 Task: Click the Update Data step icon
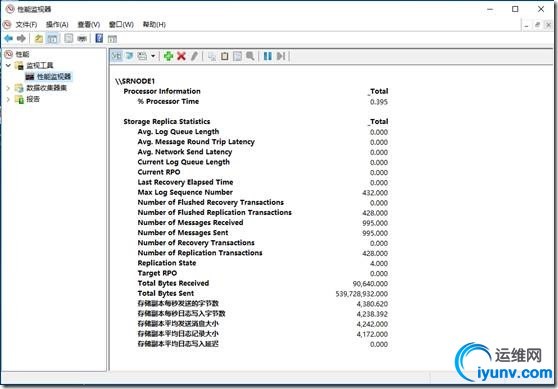[x=281, y=56]
